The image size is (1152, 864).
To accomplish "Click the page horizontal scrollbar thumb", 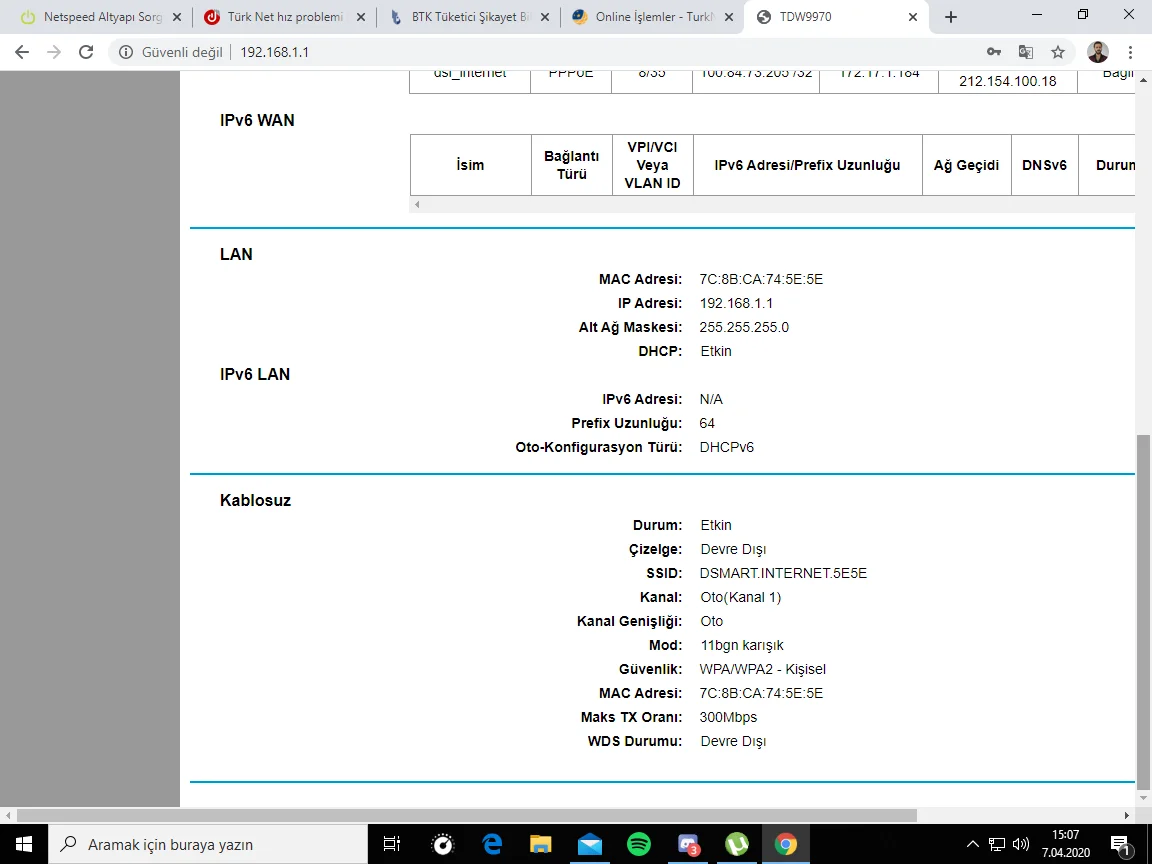I will [x=467, y=815].
